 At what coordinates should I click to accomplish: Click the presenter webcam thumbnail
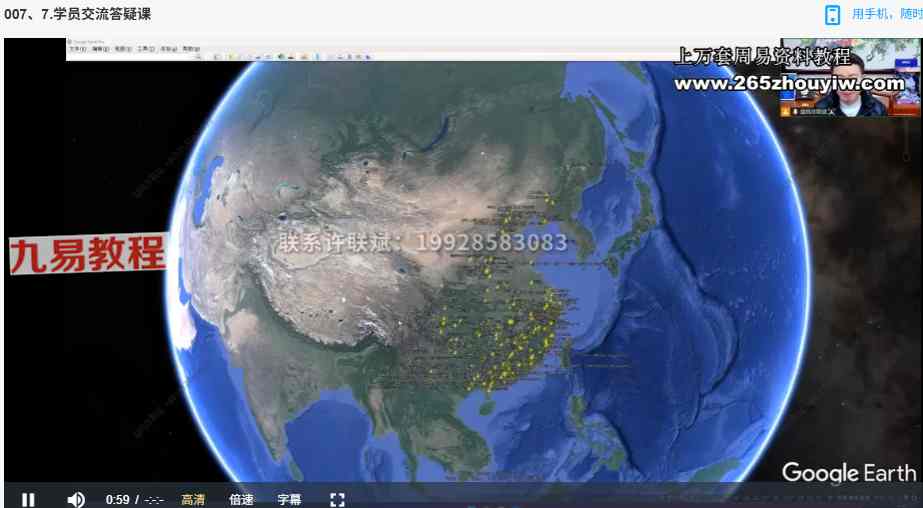835,78
